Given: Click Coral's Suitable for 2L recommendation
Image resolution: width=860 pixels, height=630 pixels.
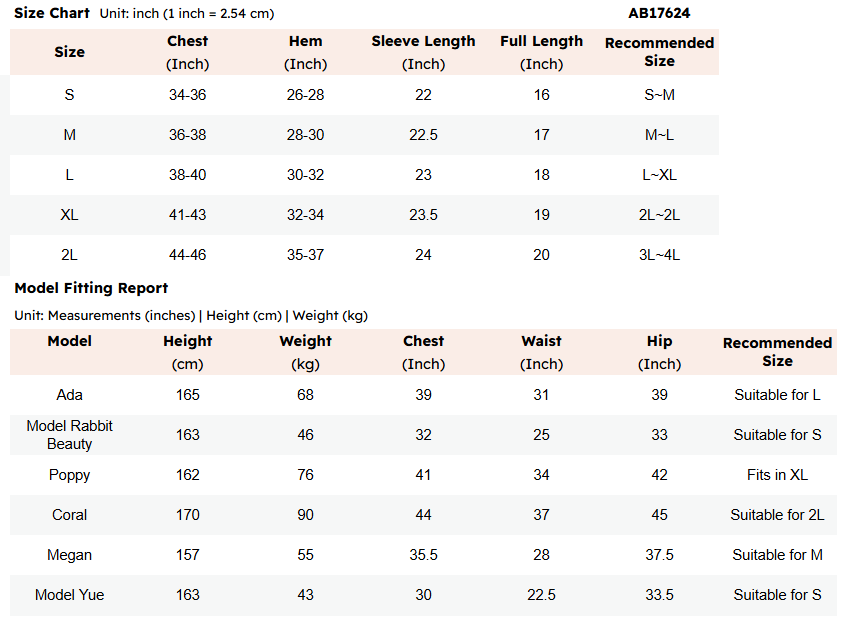Looking at the screenshot, I should (777, 515).
